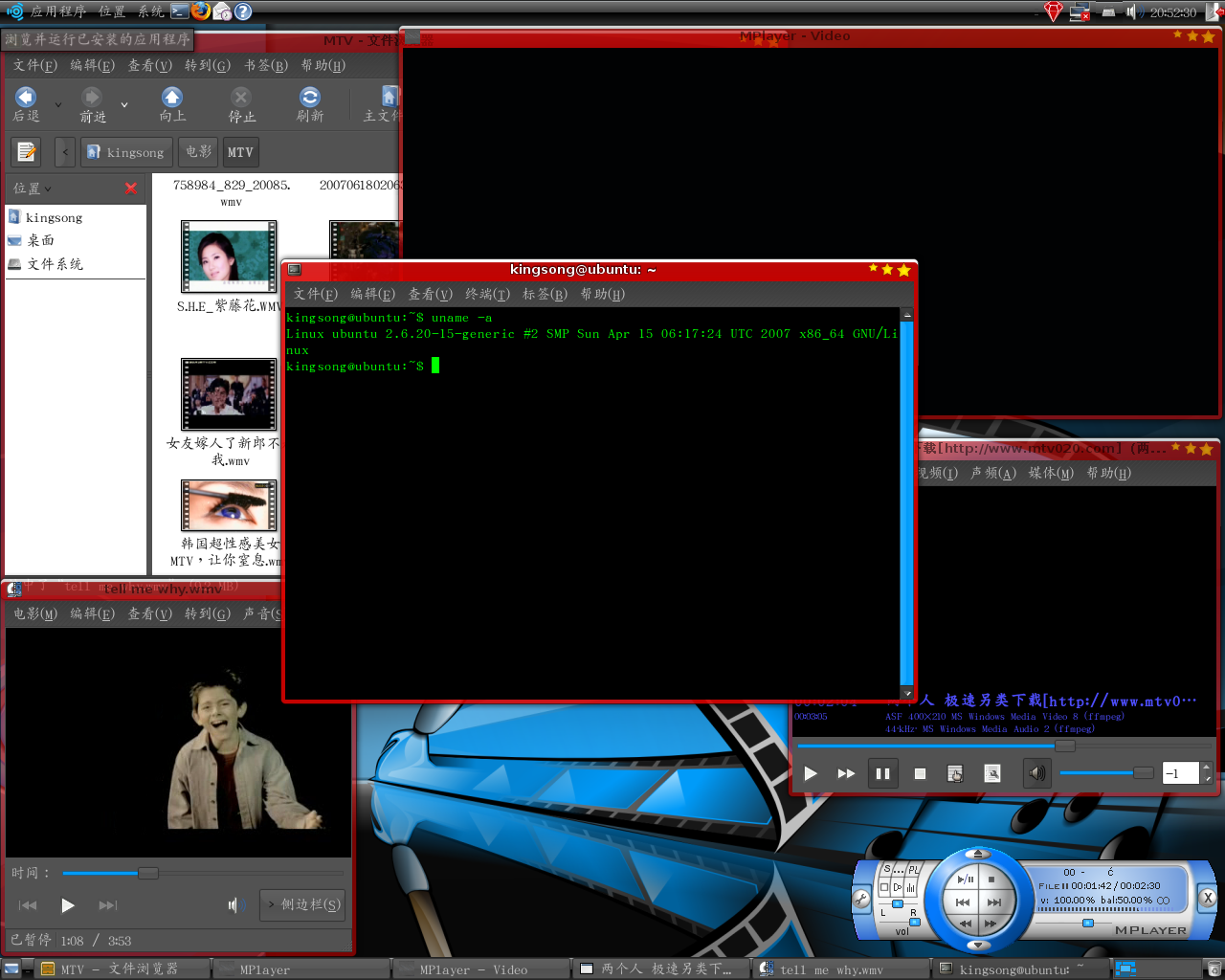Viewport: 1225px width, 980px height.
Task: Click the eject button atop MPlayer skin
Action: tap(978, 854)
